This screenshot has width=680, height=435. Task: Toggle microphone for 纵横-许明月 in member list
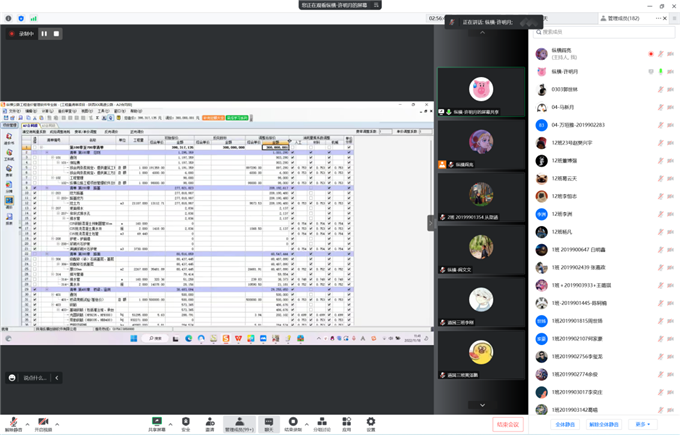click(x=661, y=71)
